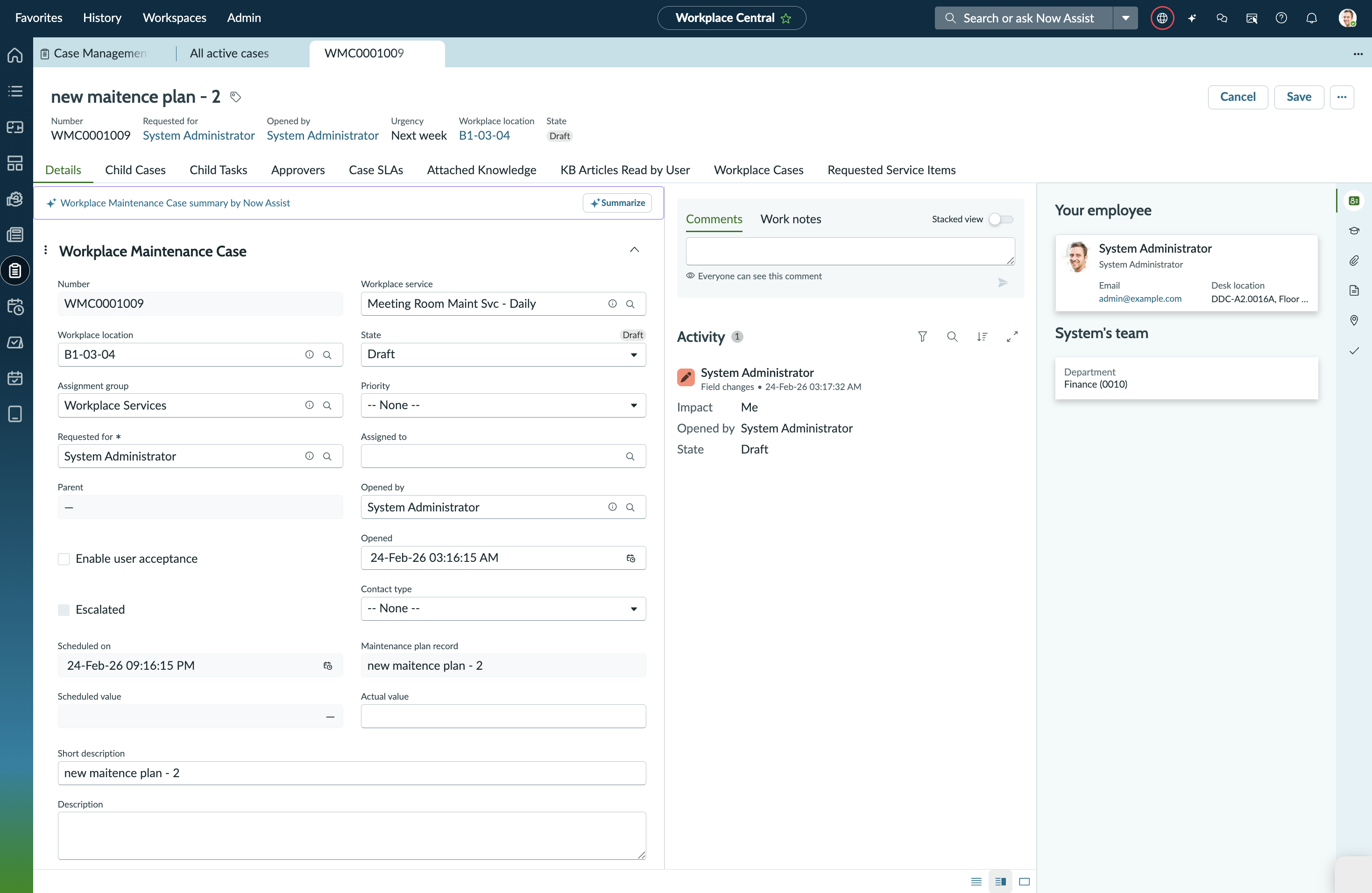This screenshot has height=893, width=1372.
Task: Filter the Activity stream
Action: coord(922,336)
